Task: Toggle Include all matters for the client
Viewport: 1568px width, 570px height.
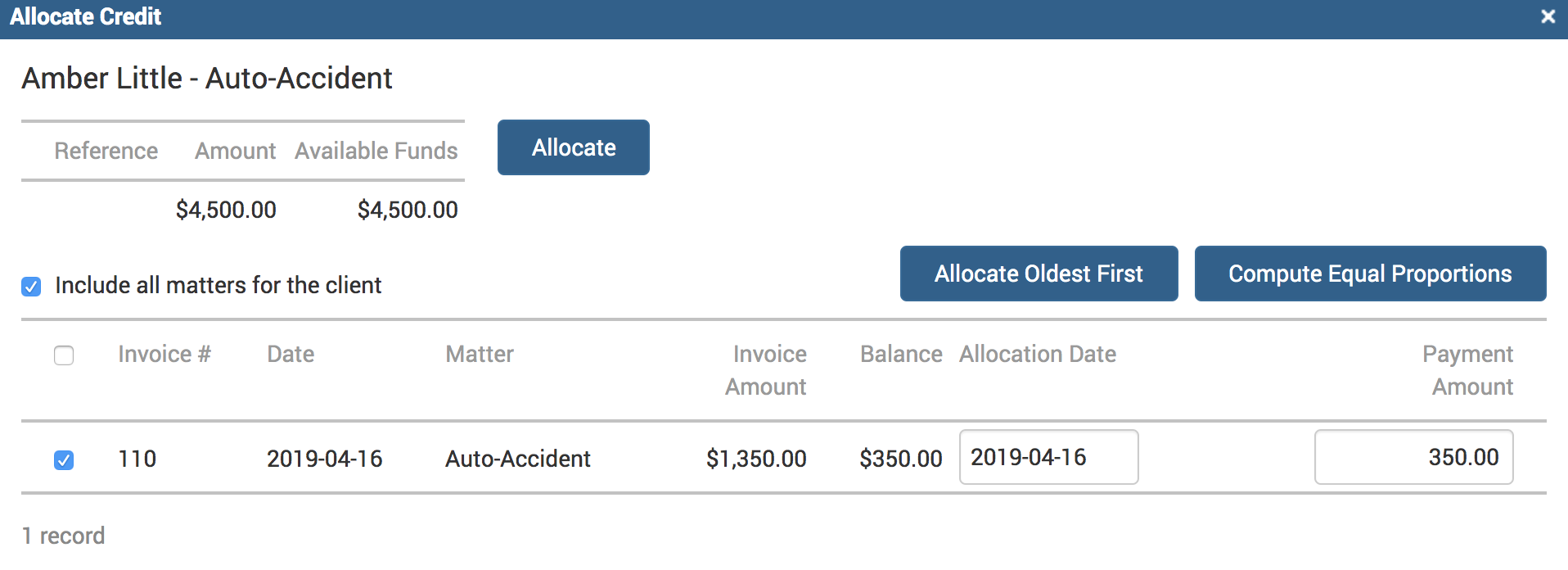Action: [31, 287]
